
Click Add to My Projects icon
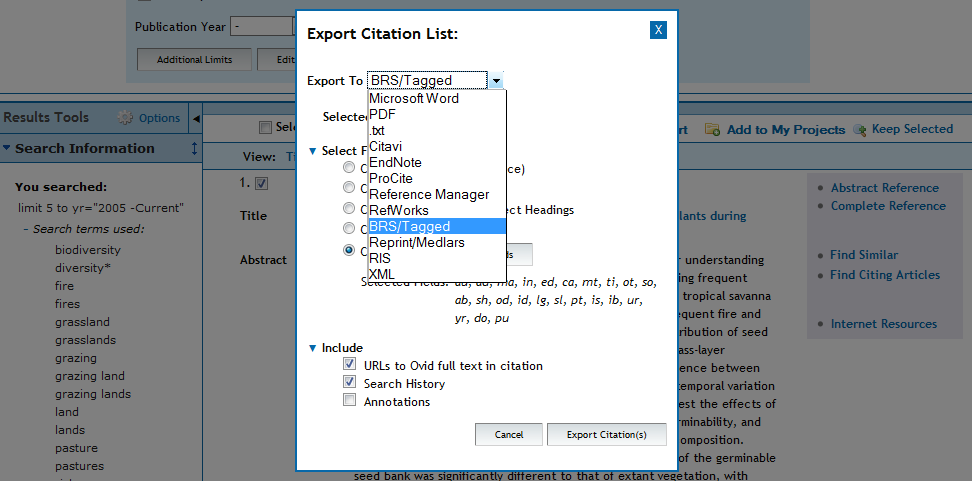pos(713,130)
